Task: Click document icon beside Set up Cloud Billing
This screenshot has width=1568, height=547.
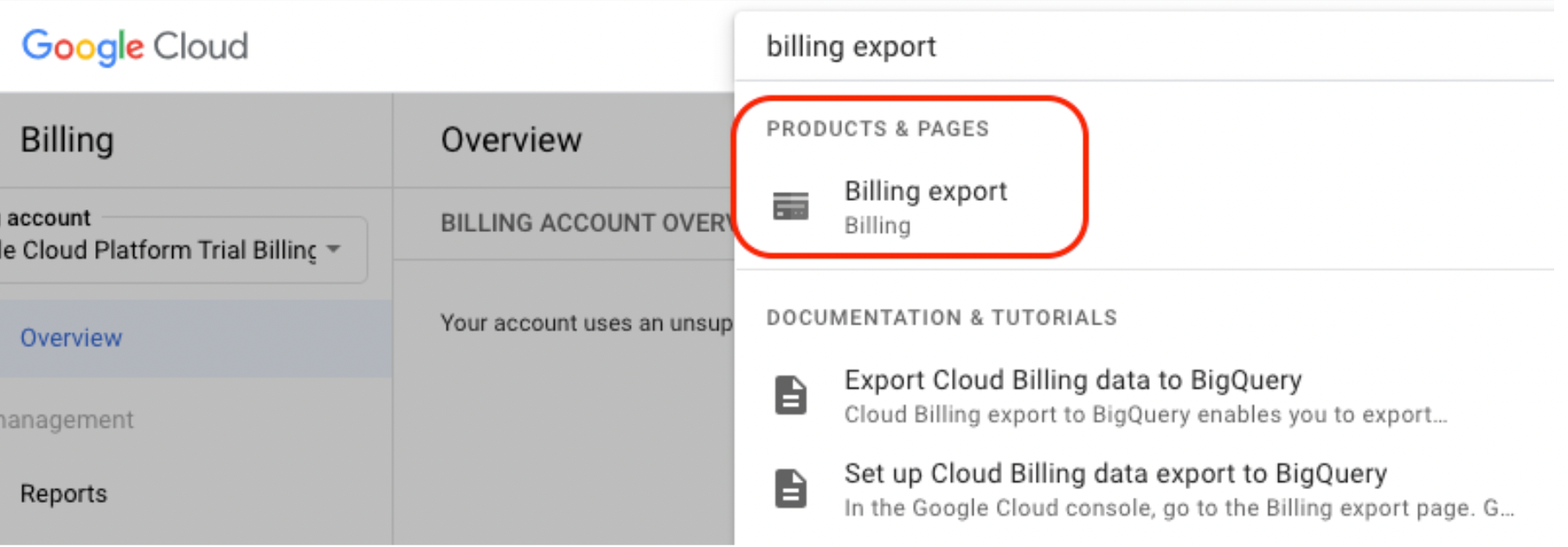Action: pos(790,488)
